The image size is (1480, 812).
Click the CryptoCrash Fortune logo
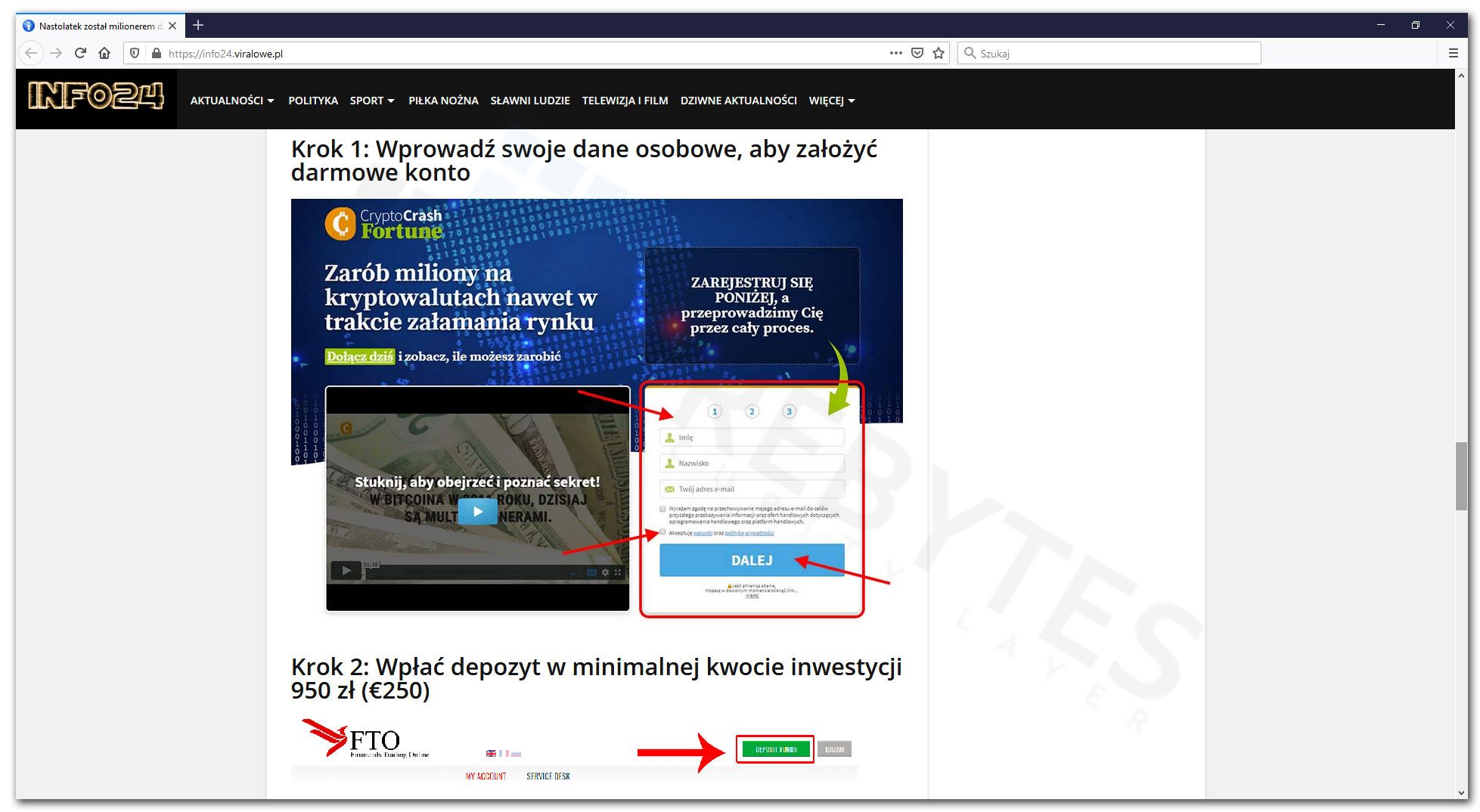pyautogui.click(x=383, y=224)
